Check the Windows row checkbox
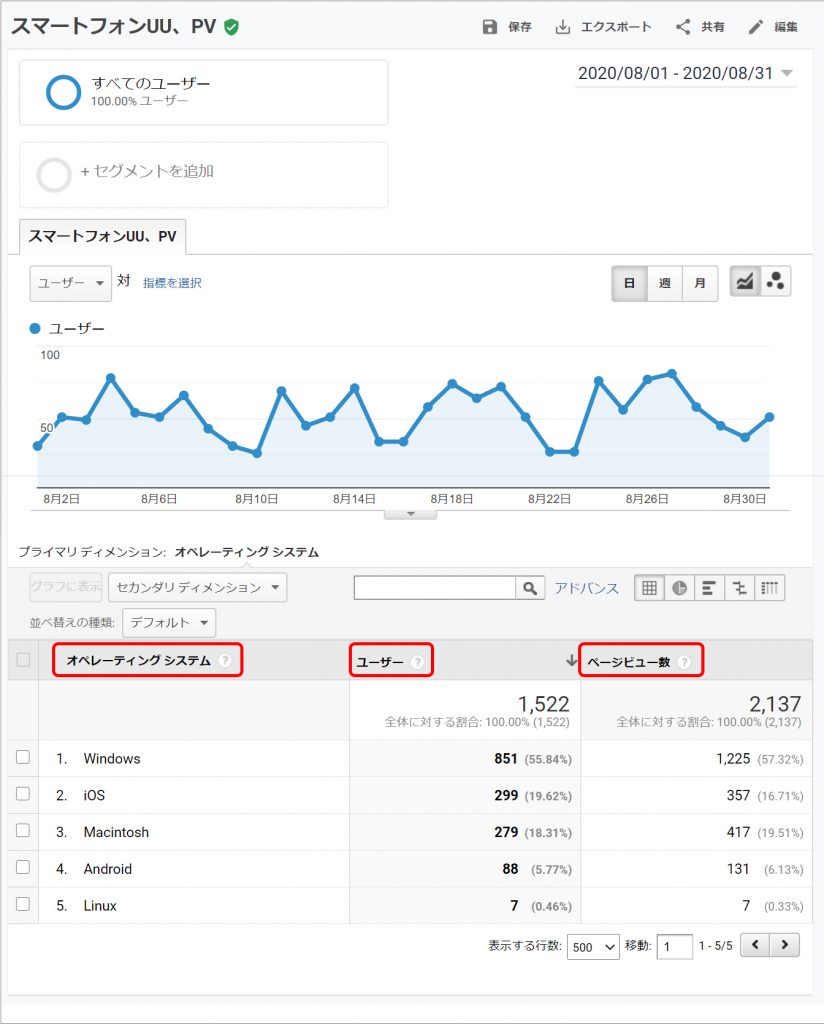The width and height of the screenshot is (824, 1024). [x=23, y=758]
